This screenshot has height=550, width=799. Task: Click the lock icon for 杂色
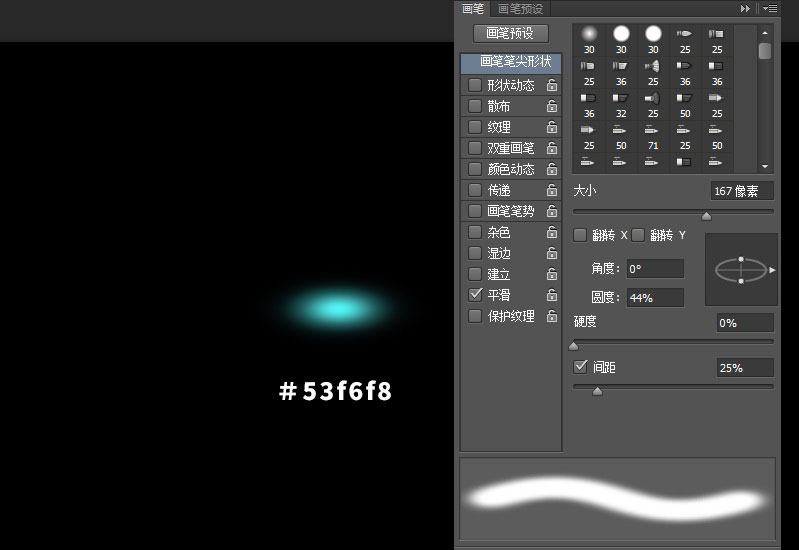(x=552, y=232)
